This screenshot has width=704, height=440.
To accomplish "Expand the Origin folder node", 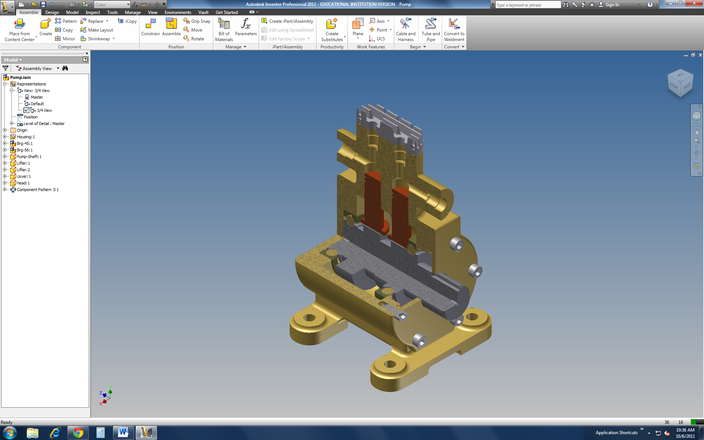I will click(x=5, y=130).
